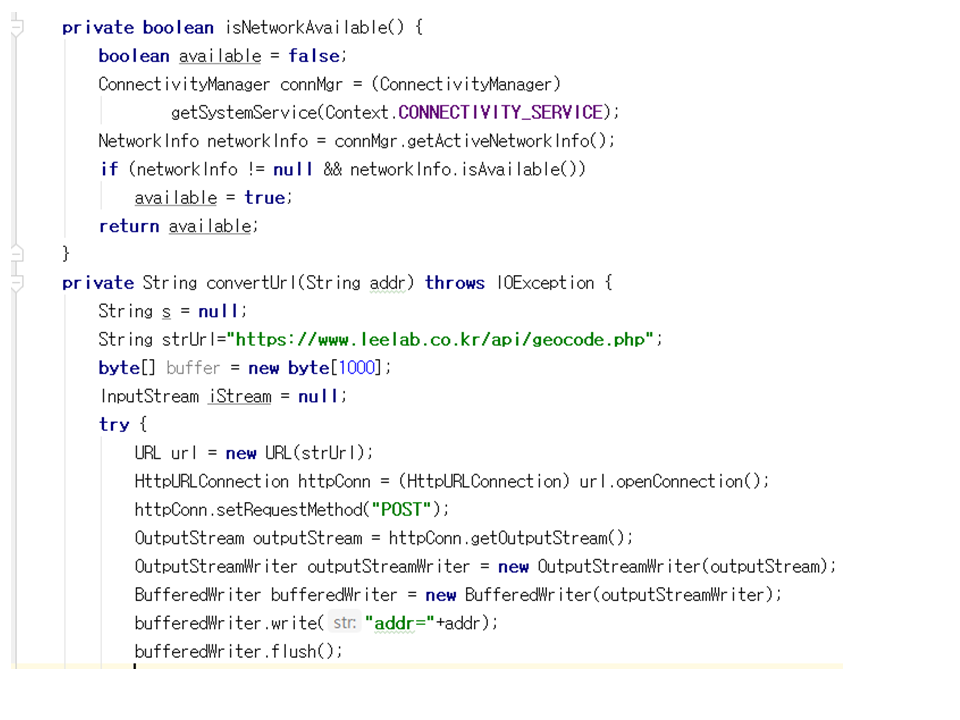
Task: Collapse the isNetworkAvailable method fold marker
Action: pos(16,29)
